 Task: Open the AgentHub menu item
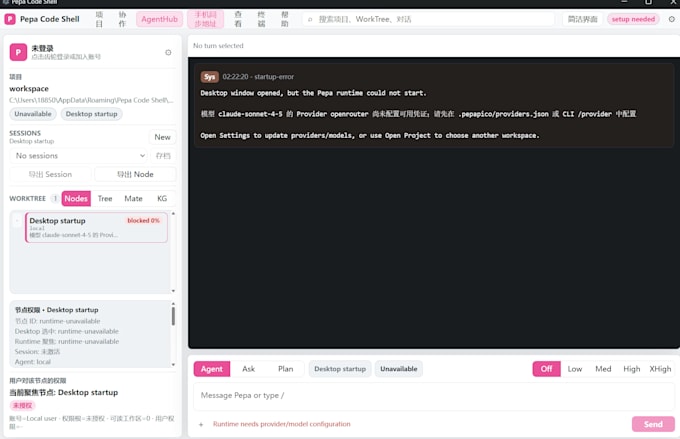click(x=159, y=19)
